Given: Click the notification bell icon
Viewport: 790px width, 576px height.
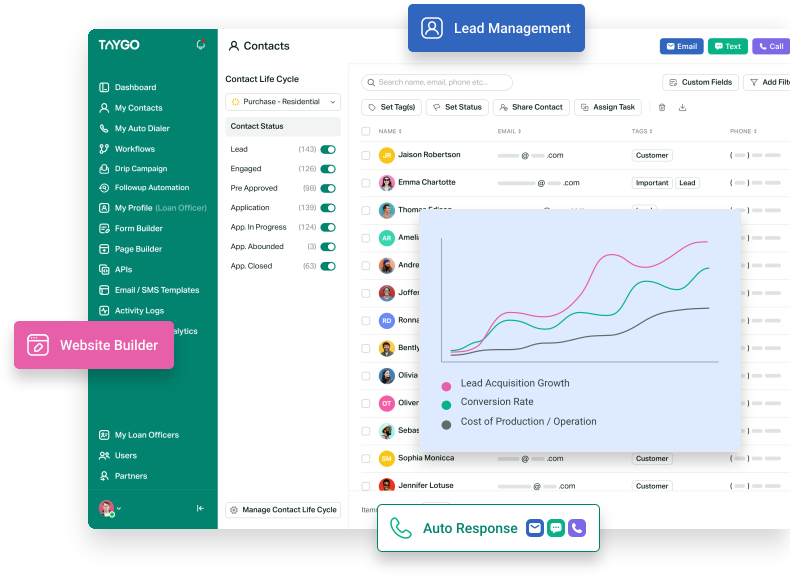Looking at the screenshot, I should coord(201,45).
